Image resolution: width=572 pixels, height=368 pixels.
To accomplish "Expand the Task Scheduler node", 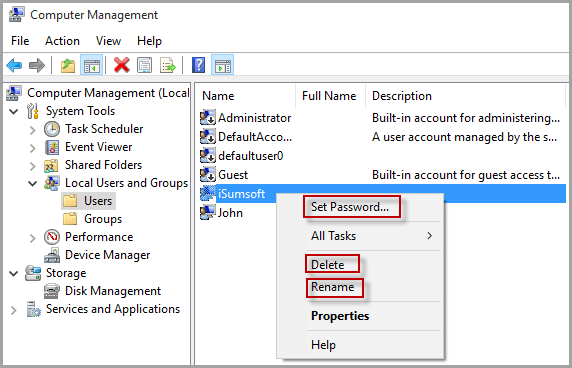I will pos(33,129).
